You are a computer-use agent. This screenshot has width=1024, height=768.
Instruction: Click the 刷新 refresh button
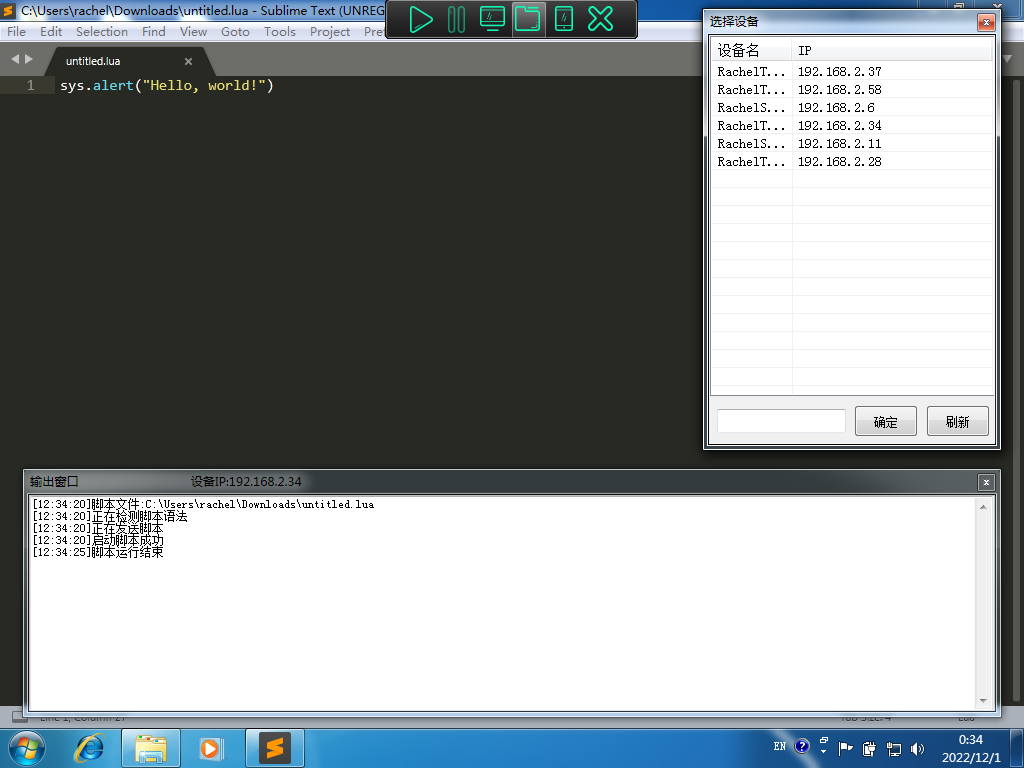click(957, 421)
